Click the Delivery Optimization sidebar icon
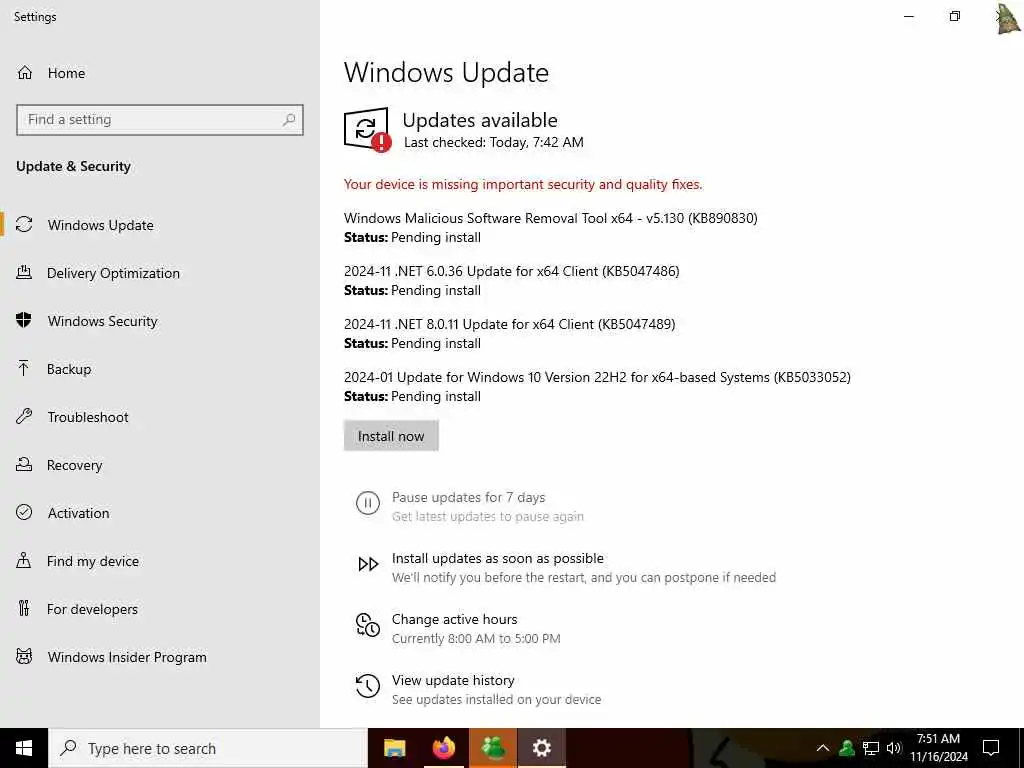Viewport: 1024px width, 768px height. [x=24, y=272]
